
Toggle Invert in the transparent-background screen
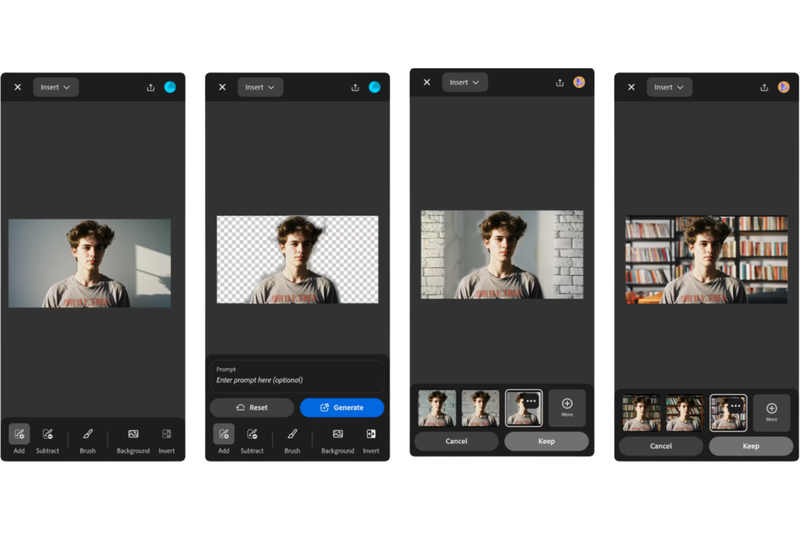pyautogui.click(x=371, y=435)
